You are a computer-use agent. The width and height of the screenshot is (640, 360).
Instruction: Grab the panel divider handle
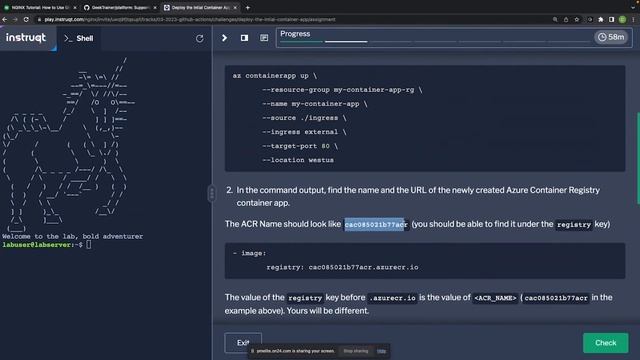click(211, 193)
